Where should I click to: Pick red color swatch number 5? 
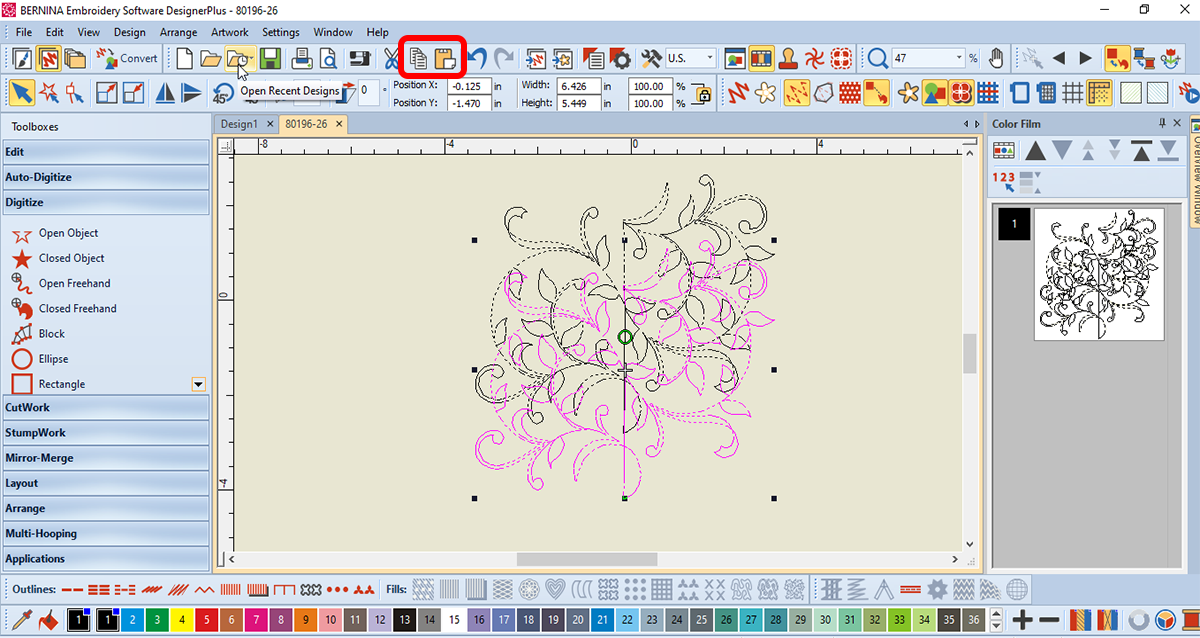207,620
